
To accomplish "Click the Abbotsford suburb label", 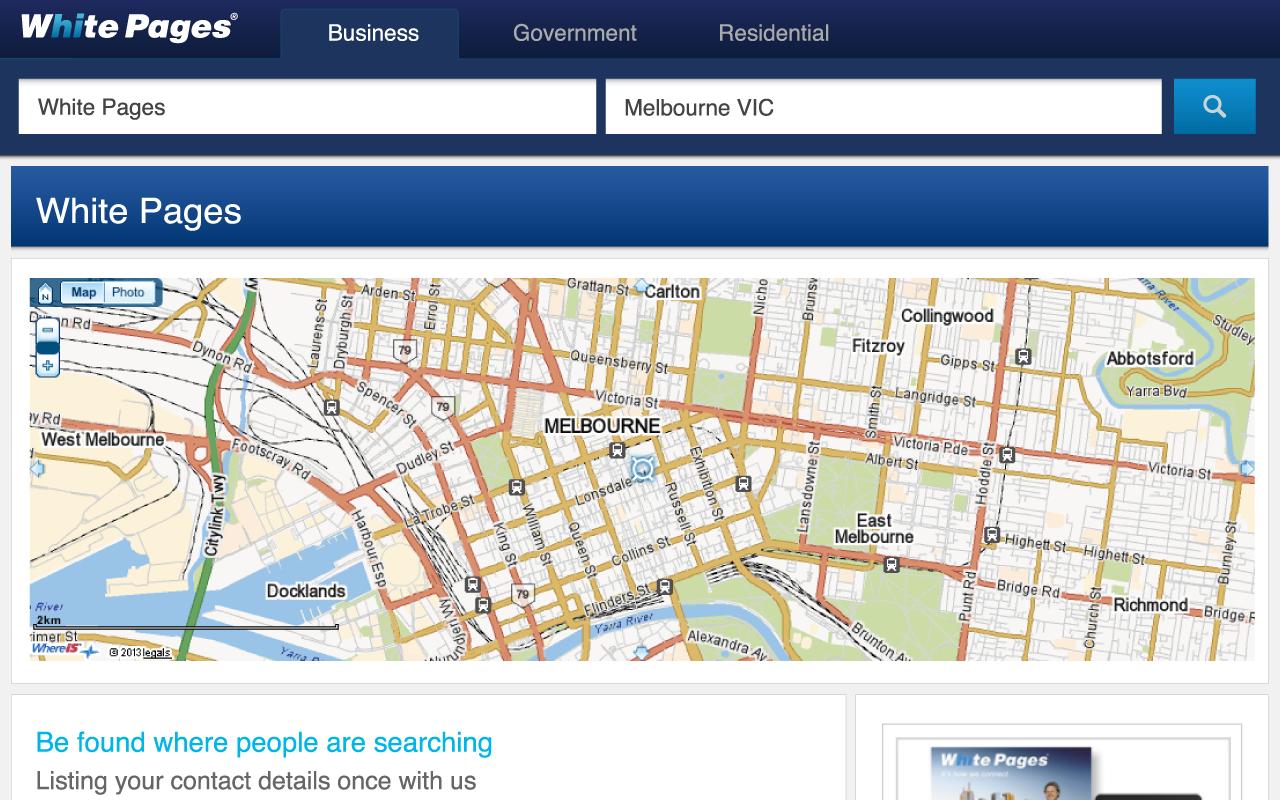I will point(1150,358).
